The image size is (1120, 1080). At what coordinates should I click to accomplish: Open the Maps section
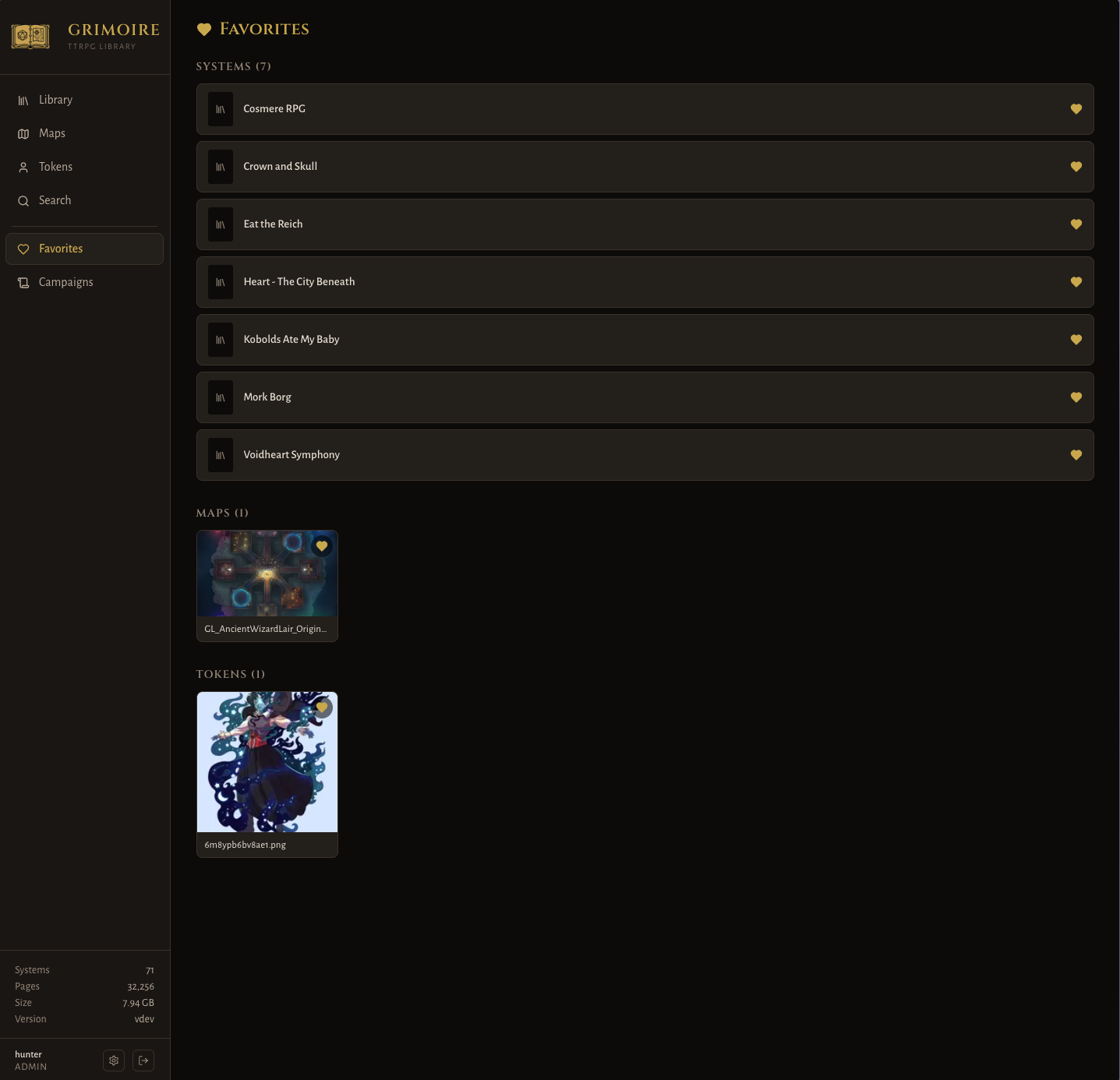(x=84, y=134)
